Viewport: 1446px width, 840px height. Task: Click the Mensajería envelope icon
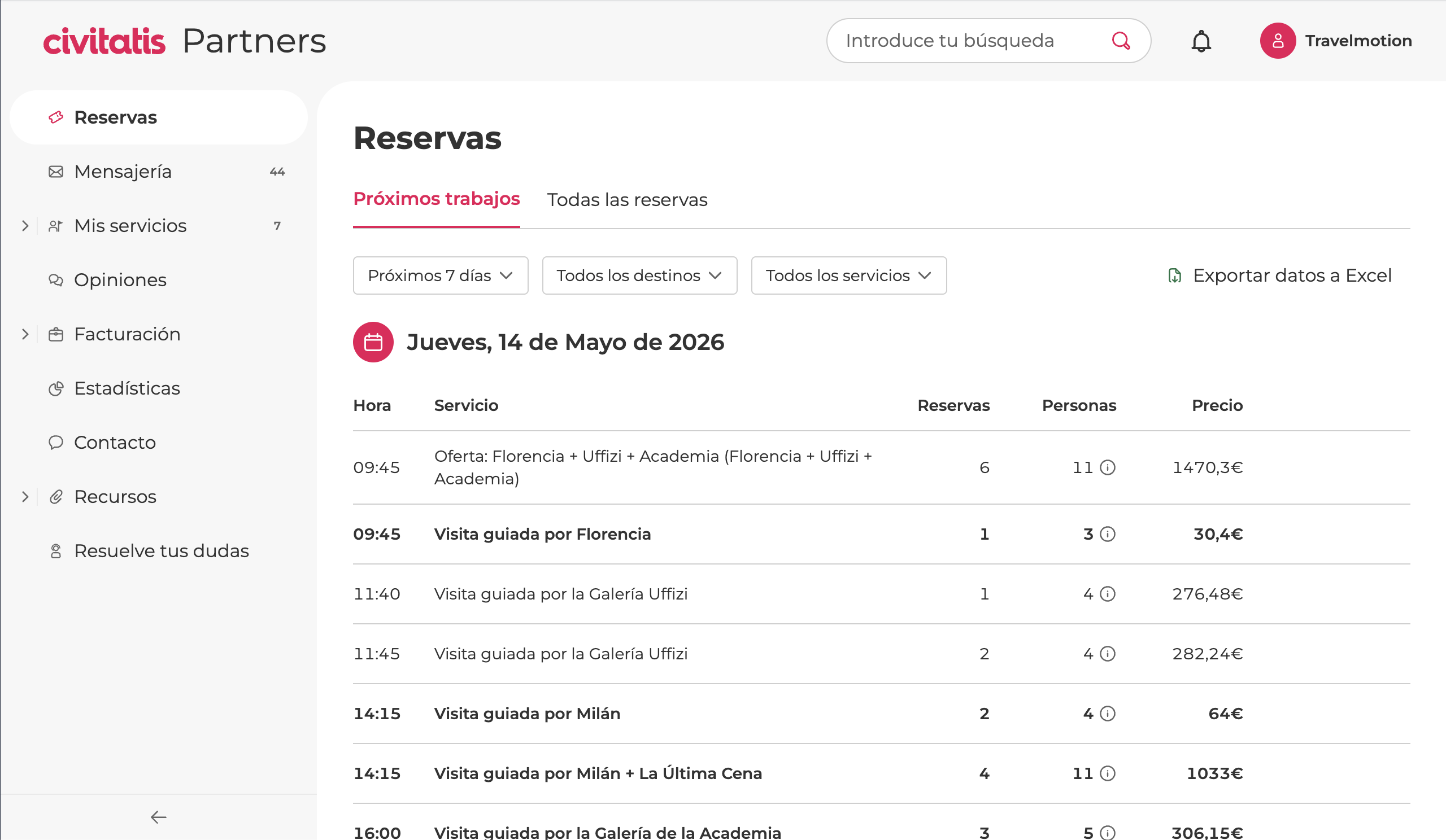pos(56,172)
